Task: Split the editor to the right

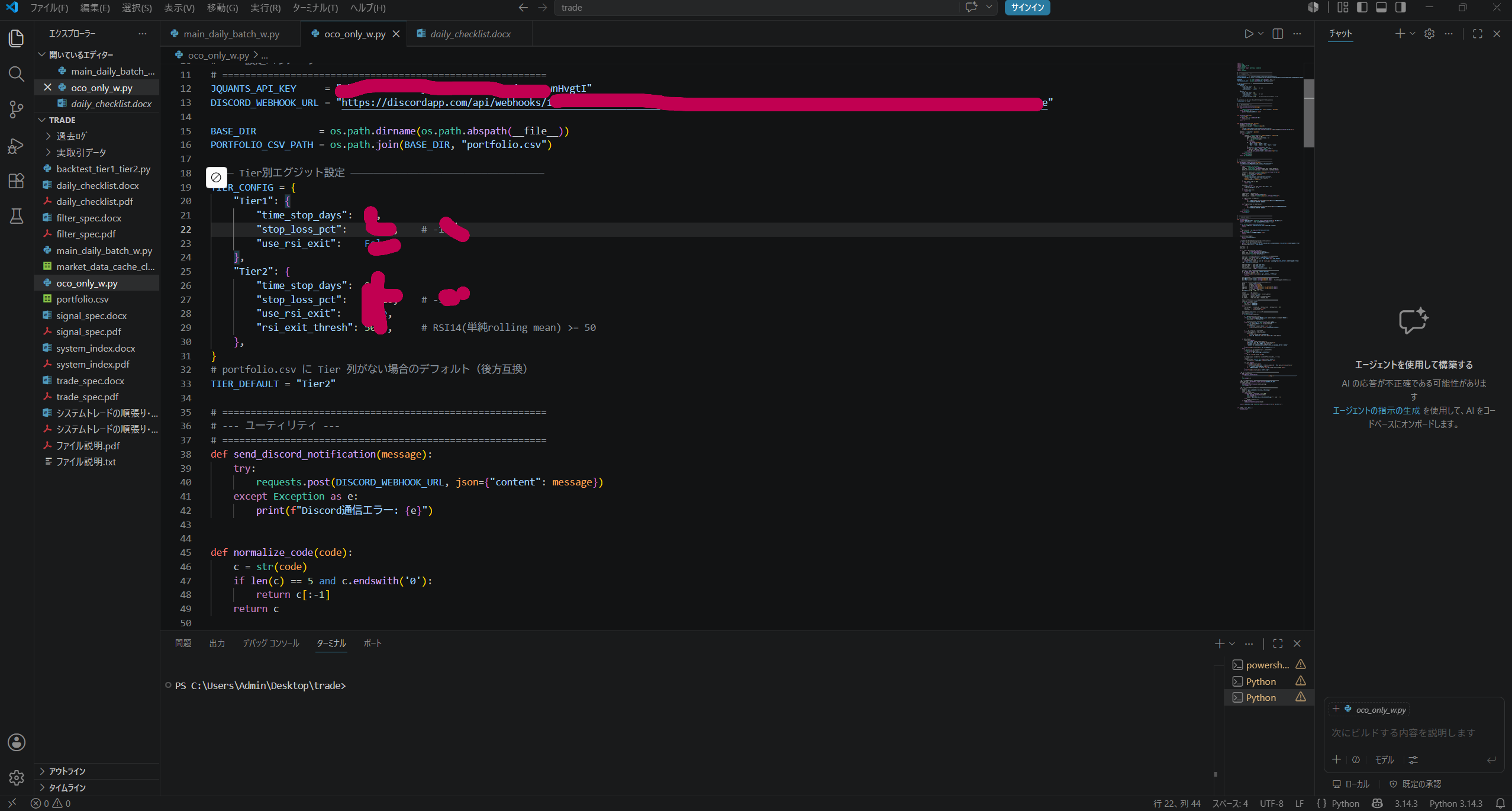Action: (x=1278, y=34)
